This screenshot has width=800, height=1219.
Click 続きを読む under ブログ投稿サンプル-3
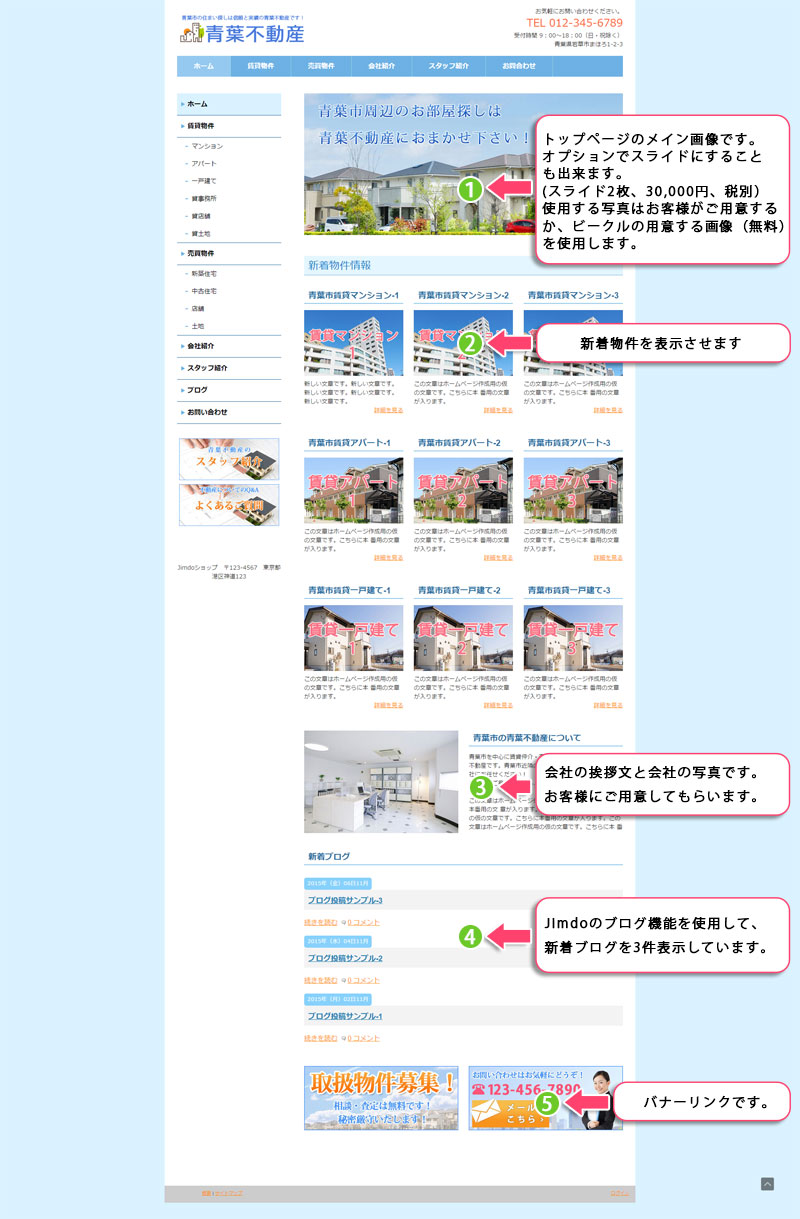pos(321,922)
